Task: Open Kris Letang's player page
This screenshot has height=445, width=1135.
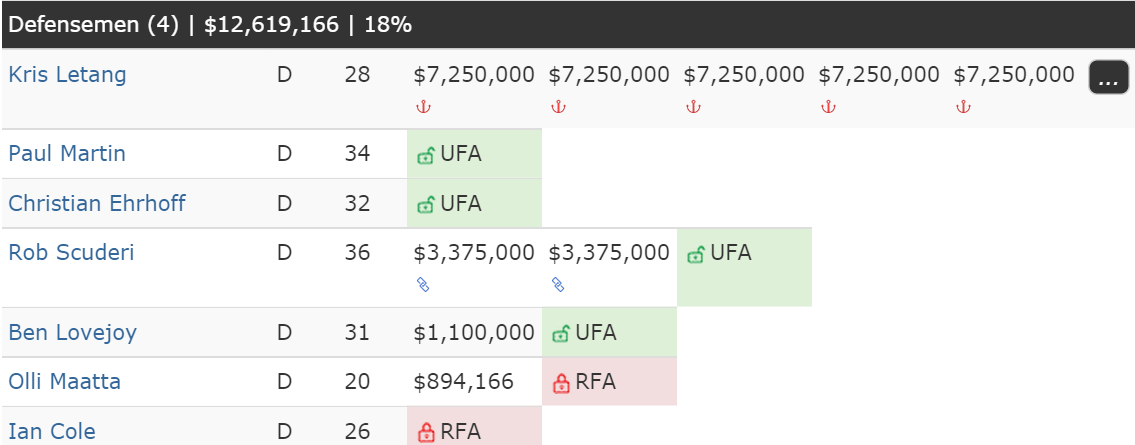Action: click(x=67, y=75)
